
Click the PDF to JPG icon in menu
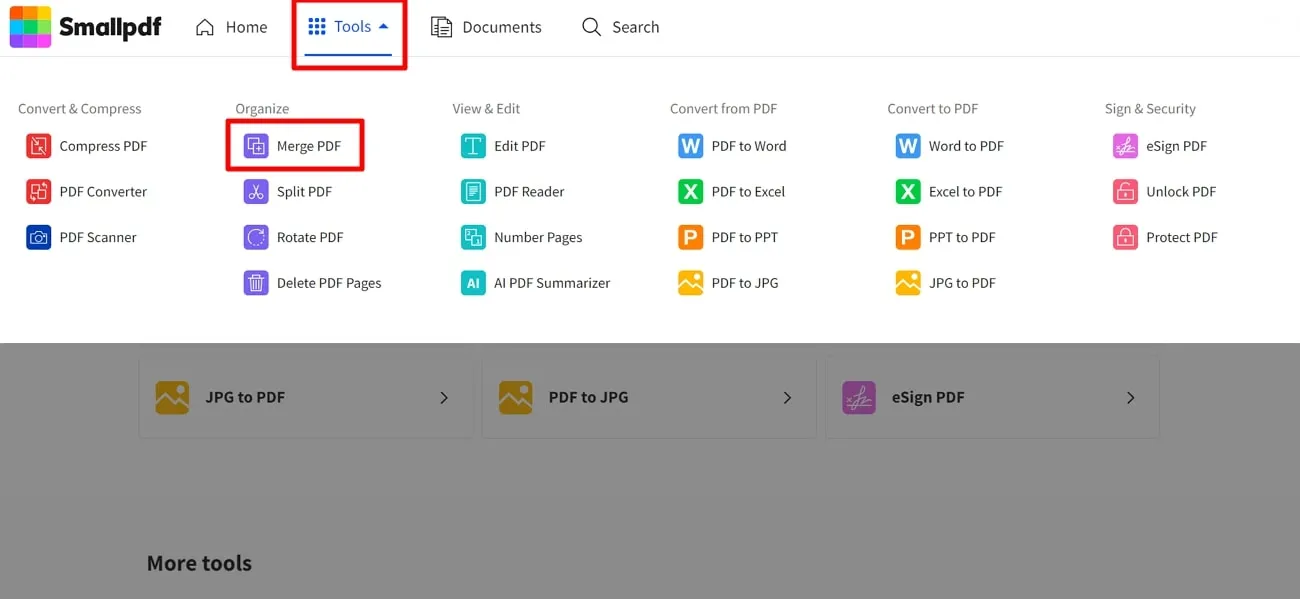tap(691, 283)
